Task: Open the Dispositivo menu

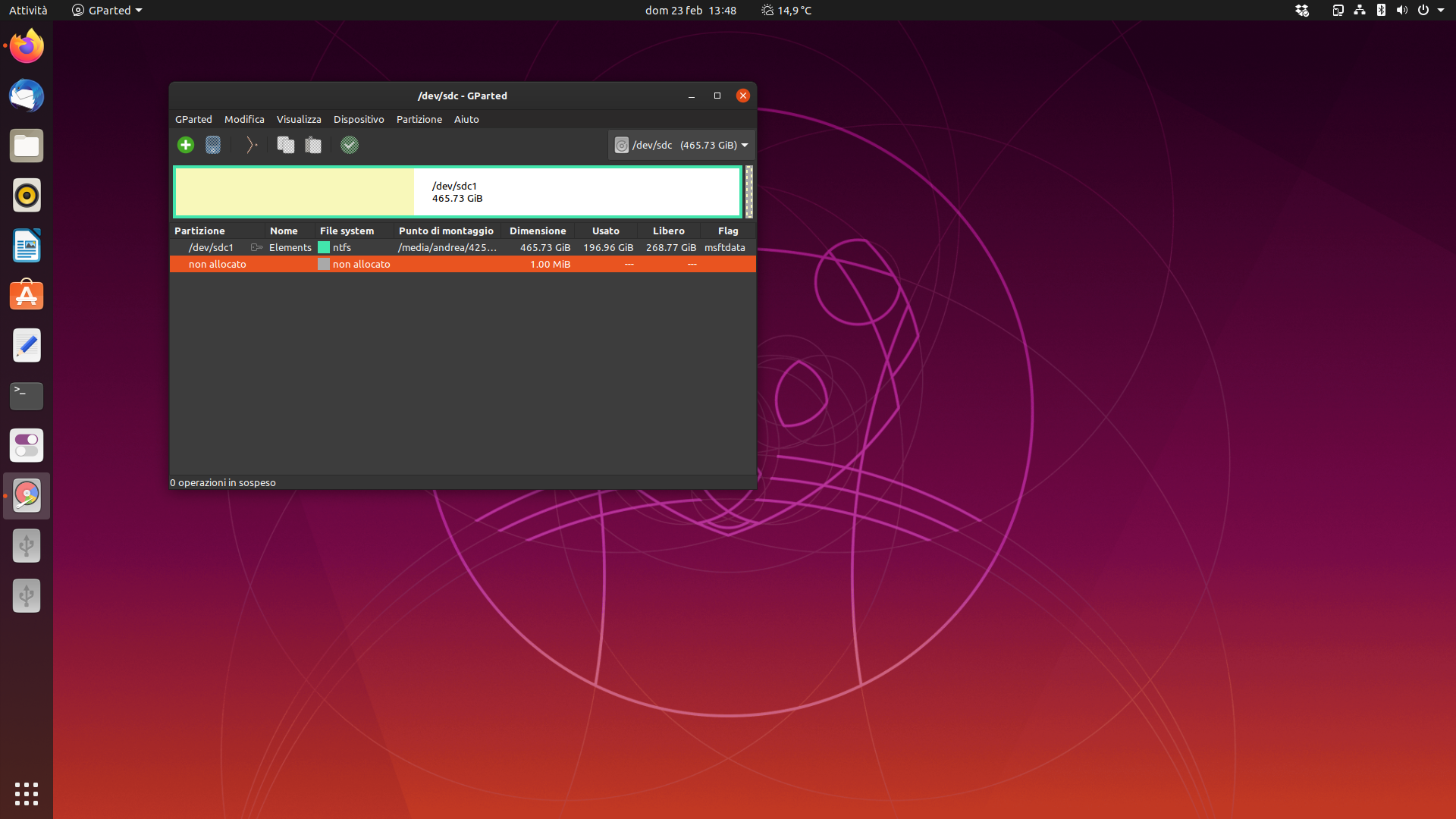Action: click(359, 119)
